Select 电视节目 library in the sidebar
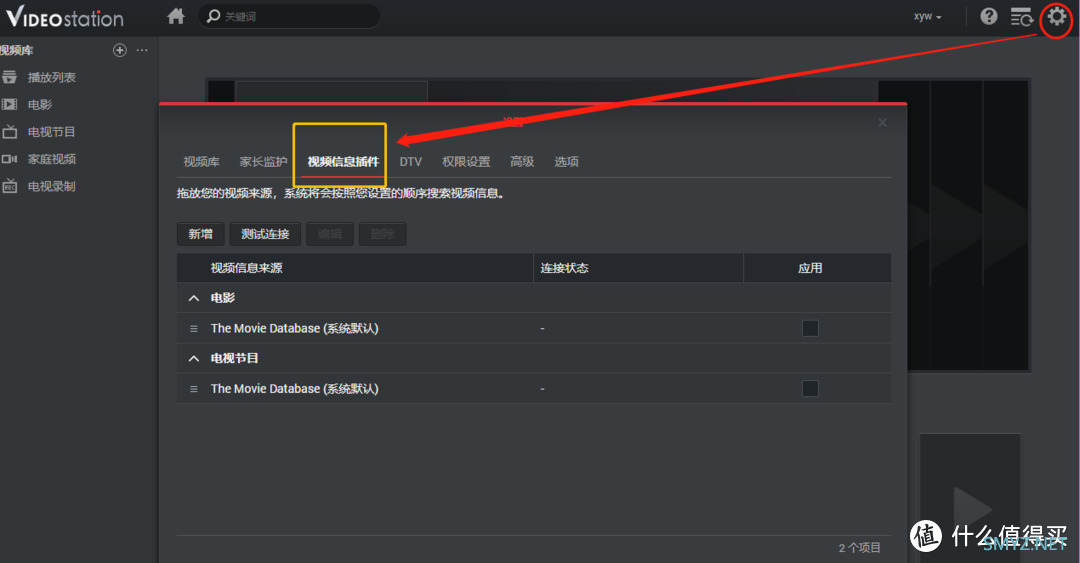This screenshot has height=563, width=1080. (52, 132)
